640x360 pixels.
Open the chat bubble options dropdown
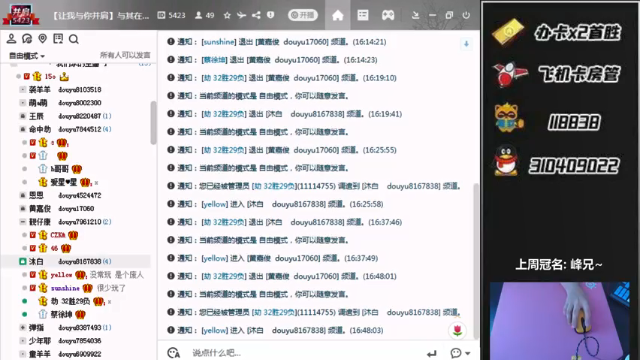[460, 353]
